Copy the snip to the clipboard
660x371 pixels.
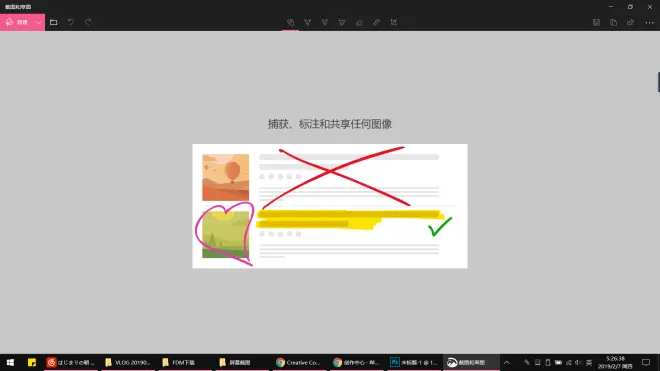coord(613,22)
